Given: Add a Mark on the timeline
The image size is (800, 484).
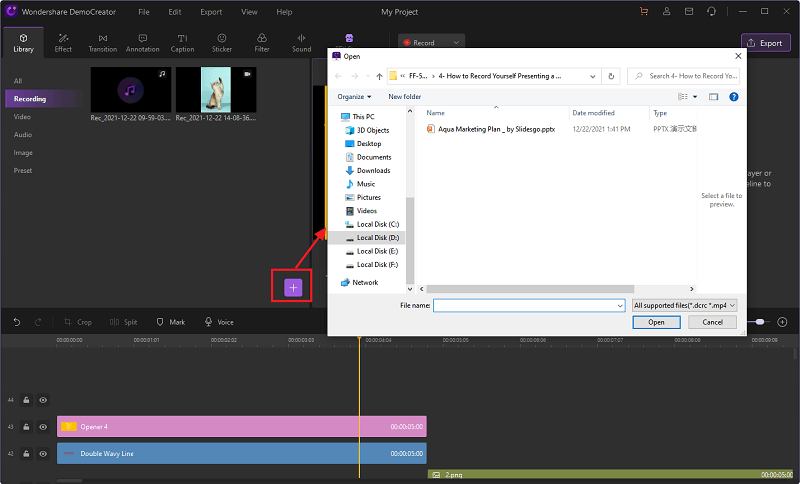Looking at the screenshot, I should click(x=170, y=322).
